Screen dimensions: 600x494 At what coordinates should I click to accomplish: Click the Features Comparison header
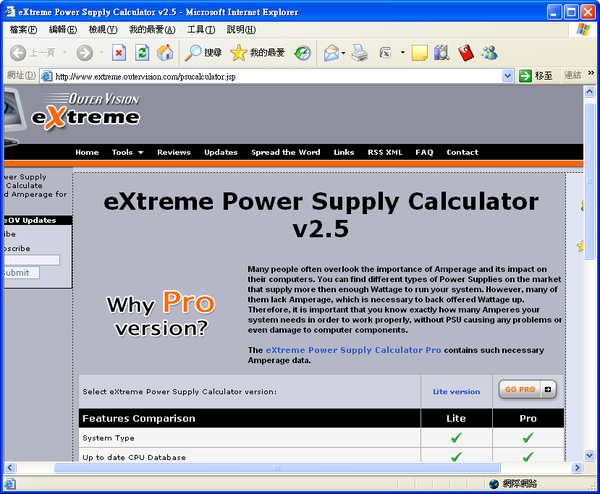(x=139, y=419)
